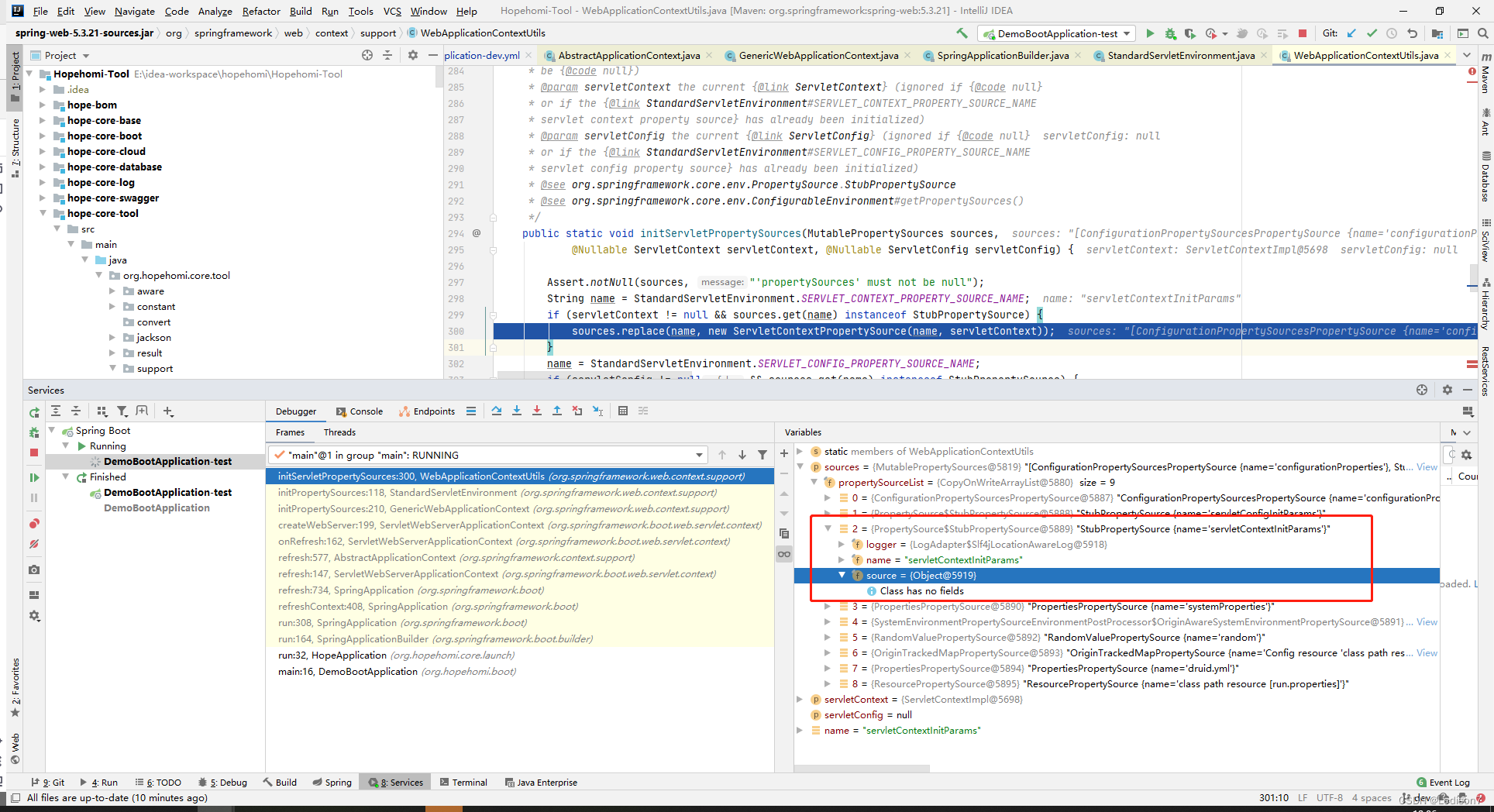Image resolution: width=1494 pixels, height=812 pixels.
Task: Switch to Threads tab
Action: point(339,432)
